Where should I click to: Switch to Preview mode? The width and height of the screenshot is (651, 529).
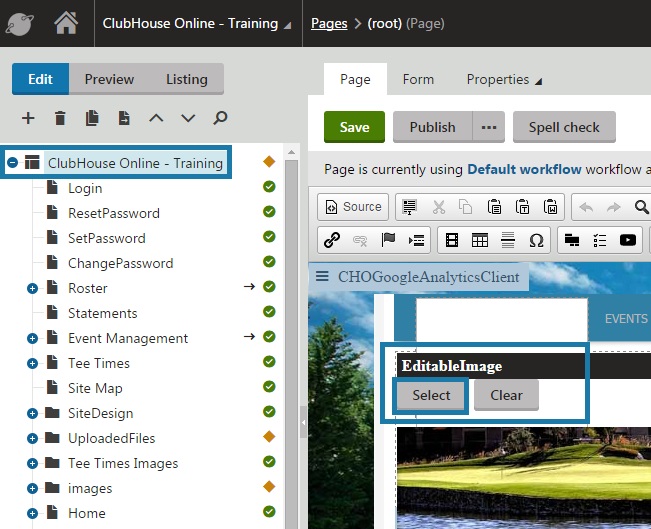[x=109, y=79]
